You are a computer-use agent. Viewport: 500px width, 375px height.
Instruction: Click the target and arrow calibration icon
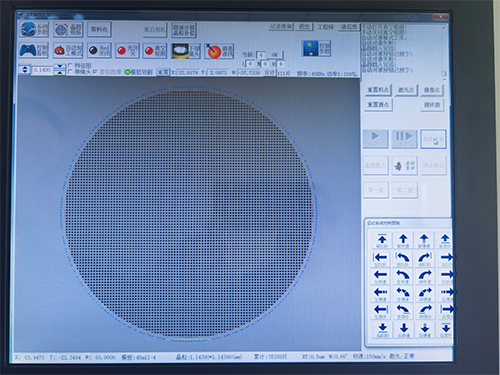pyautogui.click(x=219, y=51)
